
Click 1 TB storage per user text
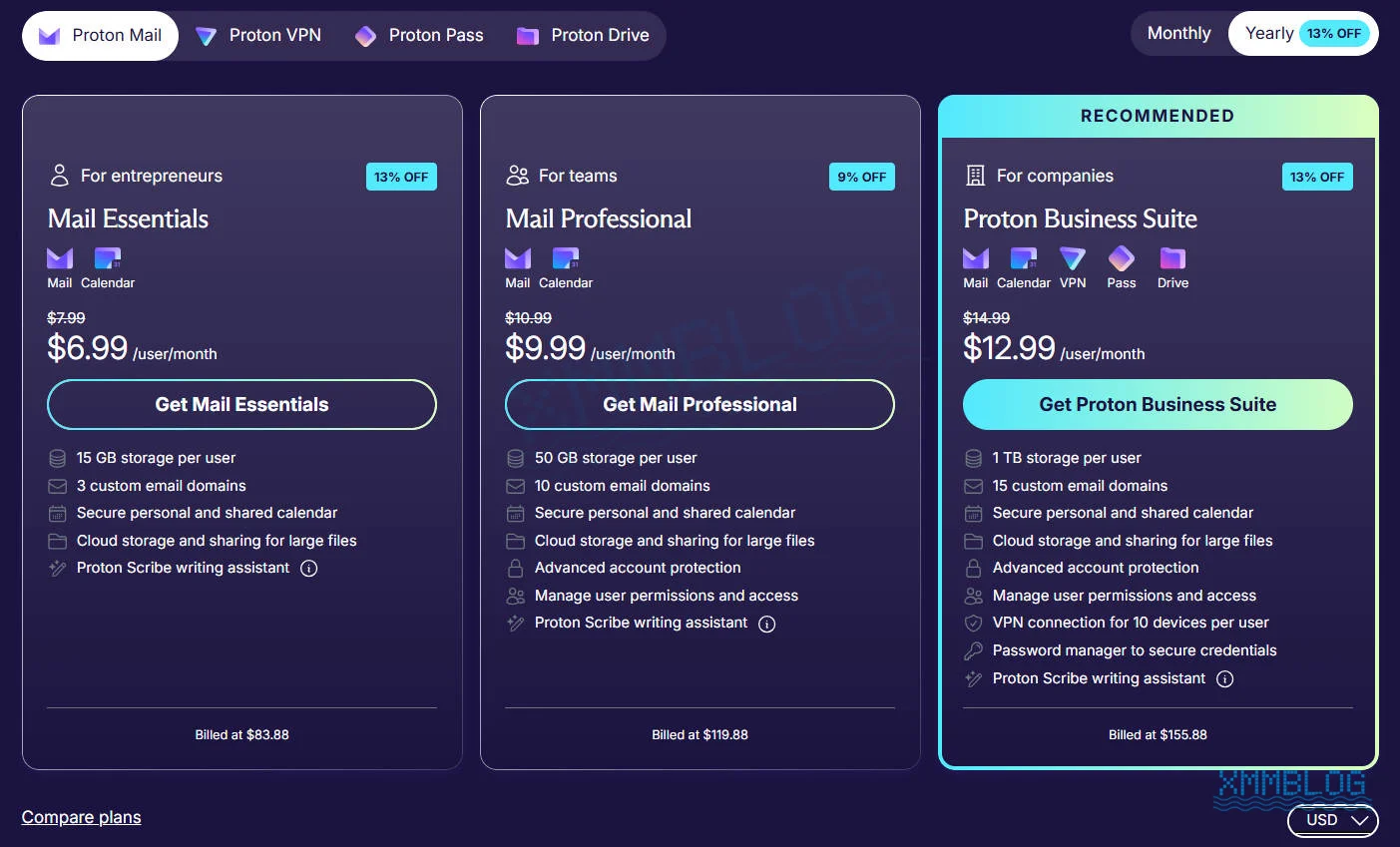coord(1067,458)
